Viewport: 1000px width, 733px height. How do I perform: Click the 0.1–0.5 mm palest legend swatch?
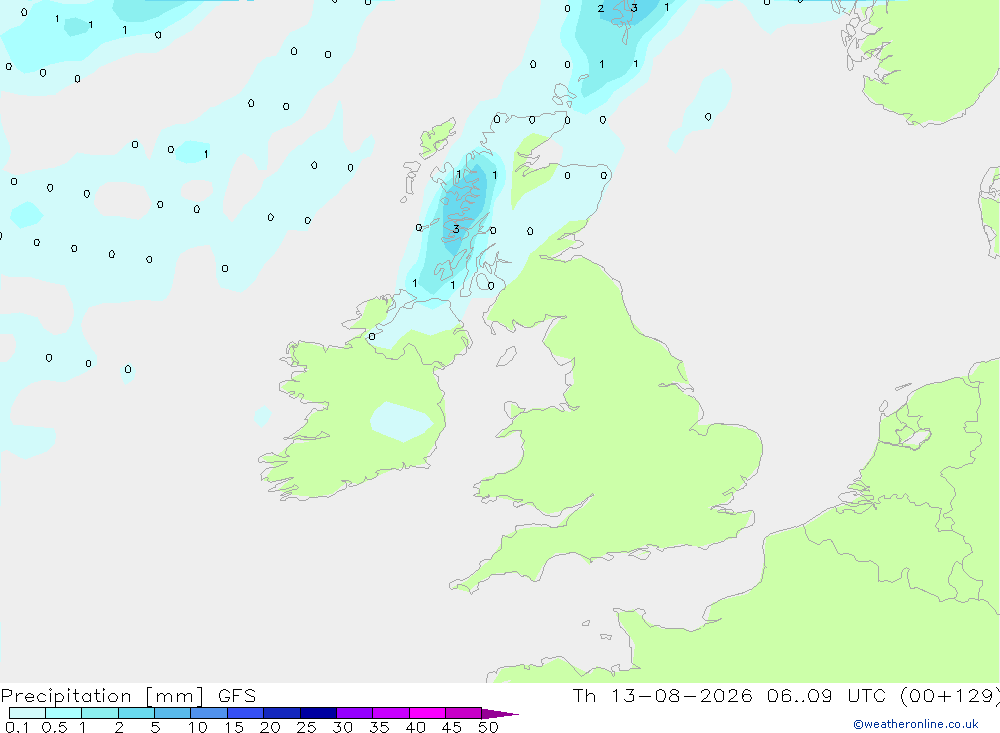27,713
